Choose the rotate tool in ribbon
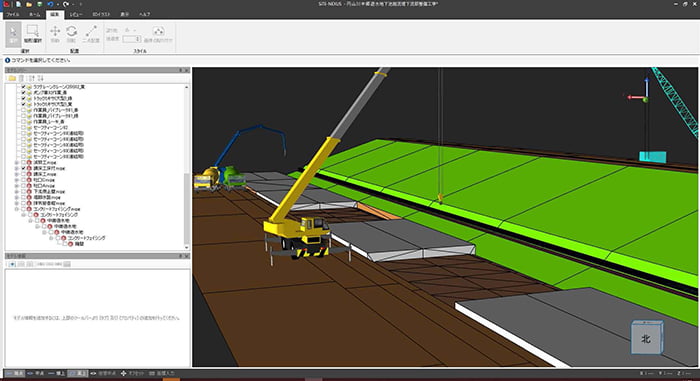This screenshot has height=381, width=700. (x=71, y=34)
